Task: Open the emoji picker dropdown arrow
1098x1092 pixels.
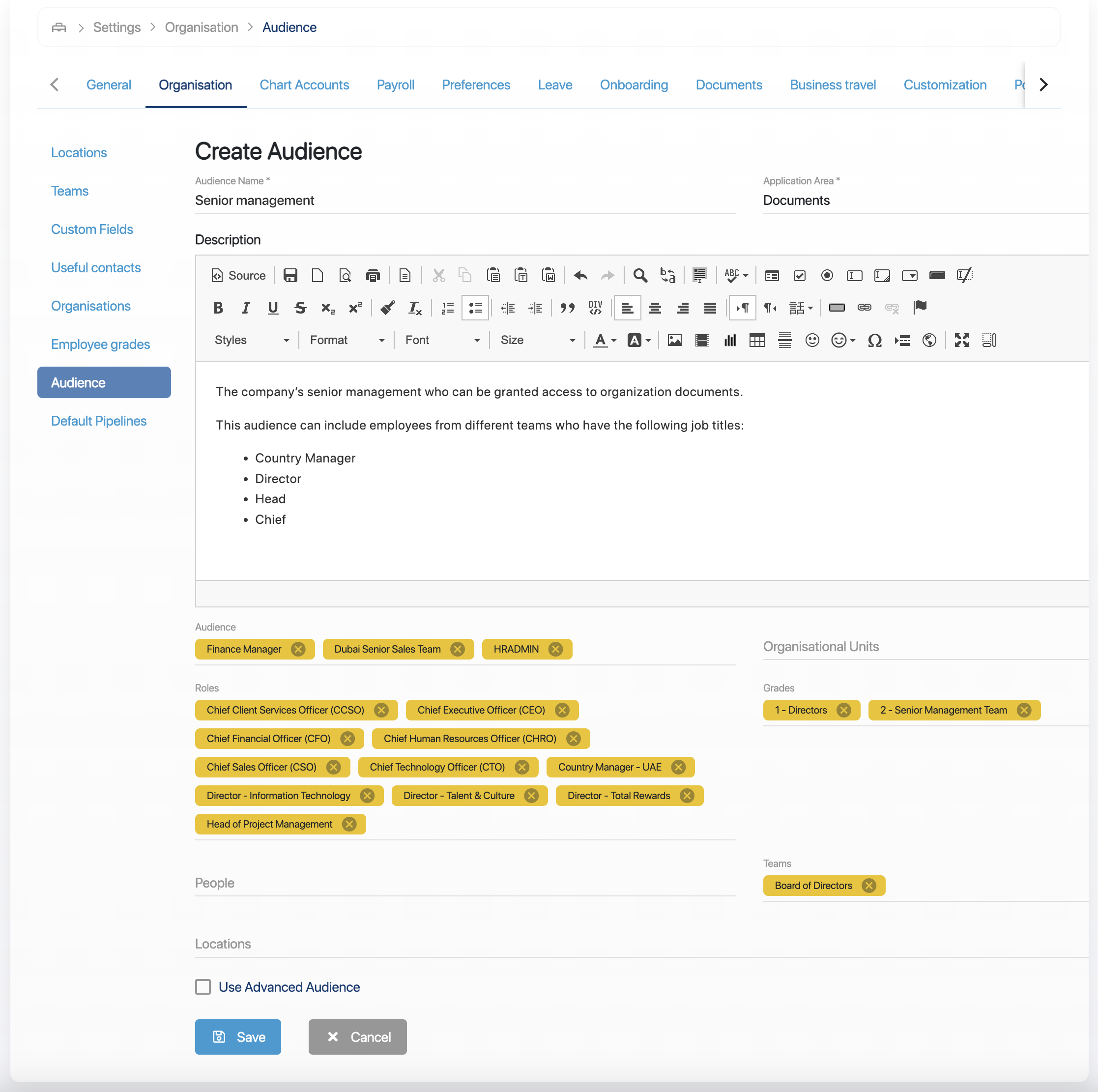Action: point(852,340)
